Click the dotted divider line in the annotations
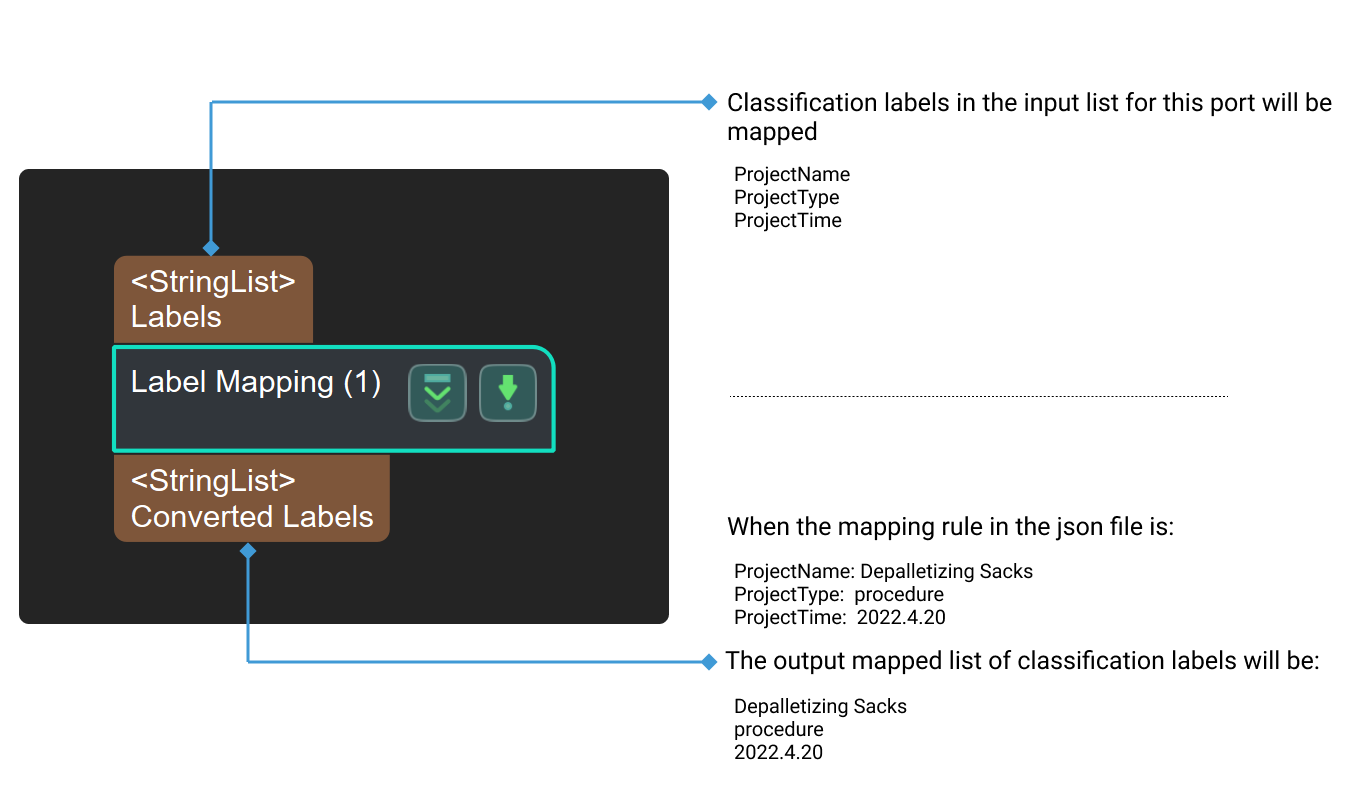This screenshot has width=1369, height=805. pyautogui.click(x=978, y=395)
